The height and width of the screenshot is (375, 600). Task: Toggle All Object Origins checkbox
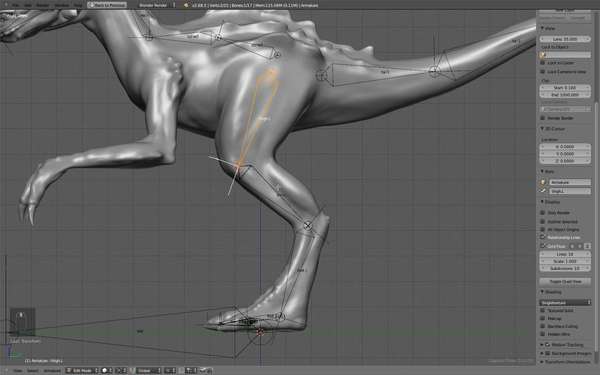(x=543, y=229)
